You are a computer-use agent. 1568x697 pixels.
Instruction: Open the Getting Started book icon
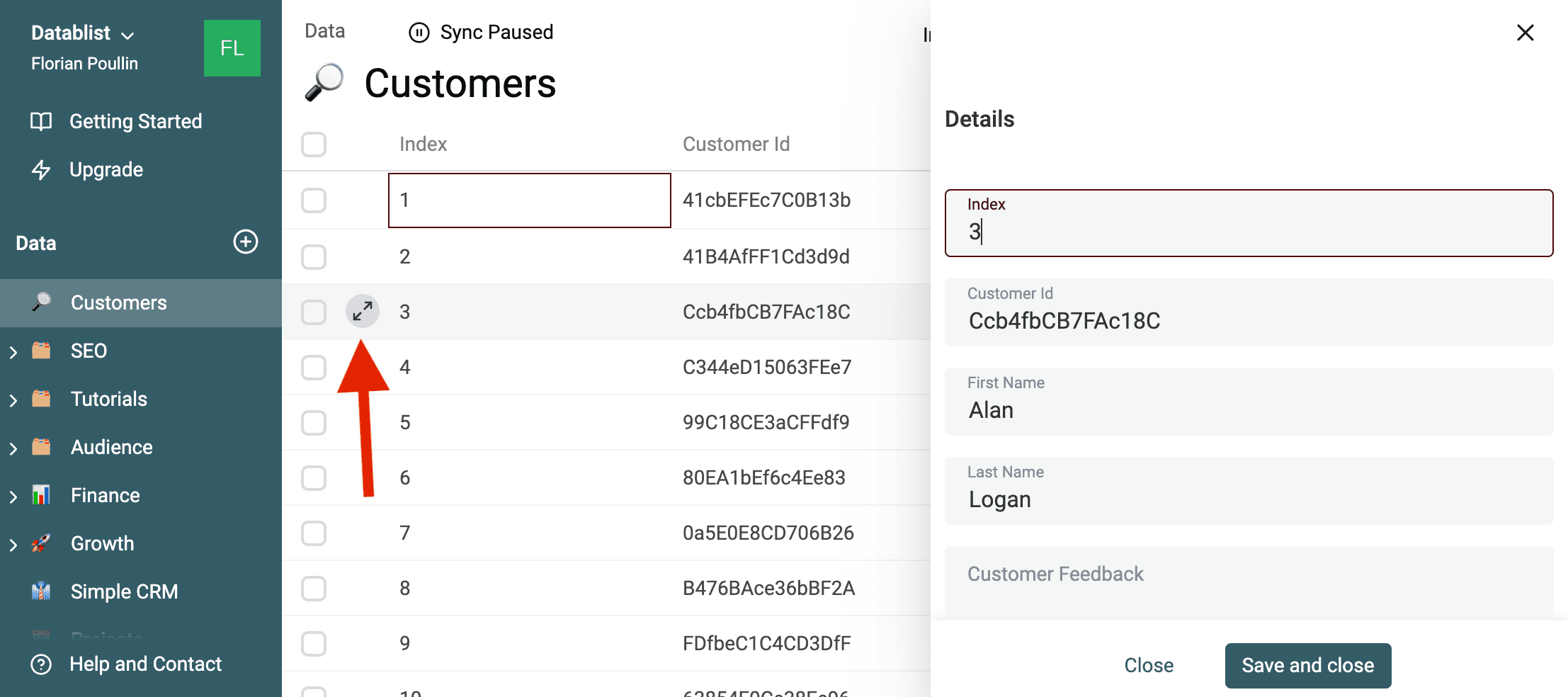tap(41, 121)
